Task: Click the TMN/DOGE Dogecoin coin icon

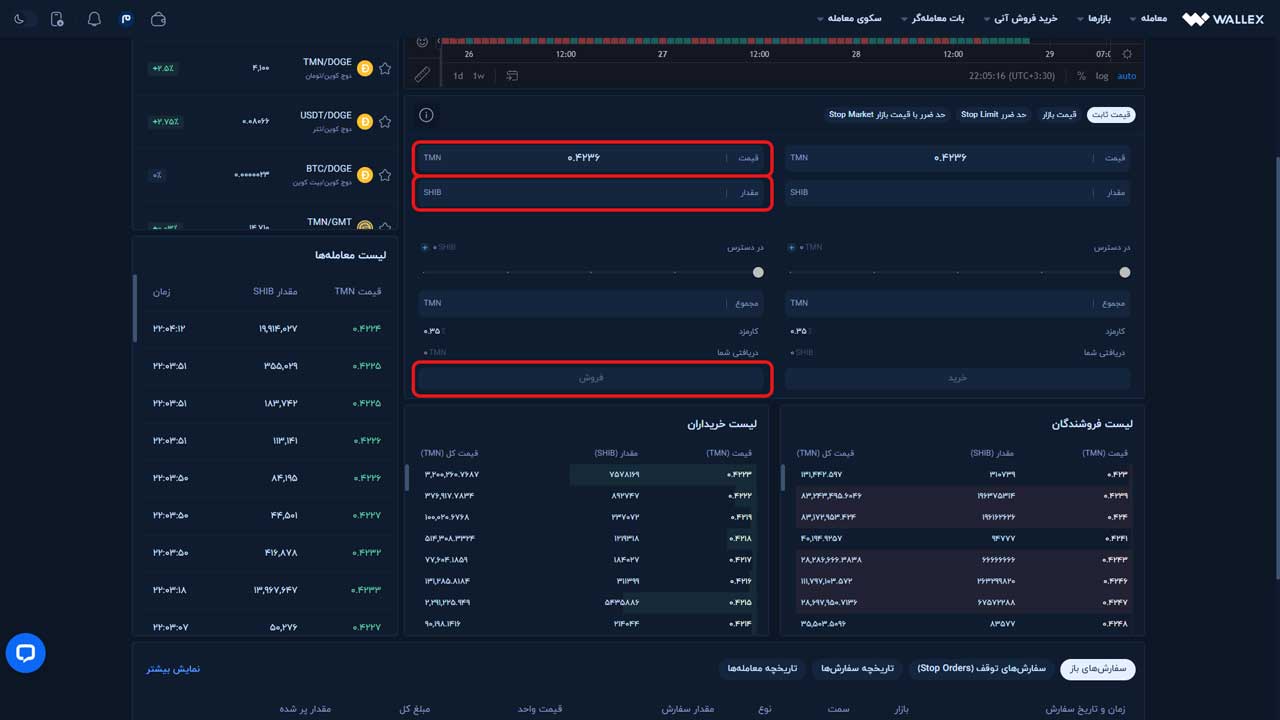Action: click(365, 68)
